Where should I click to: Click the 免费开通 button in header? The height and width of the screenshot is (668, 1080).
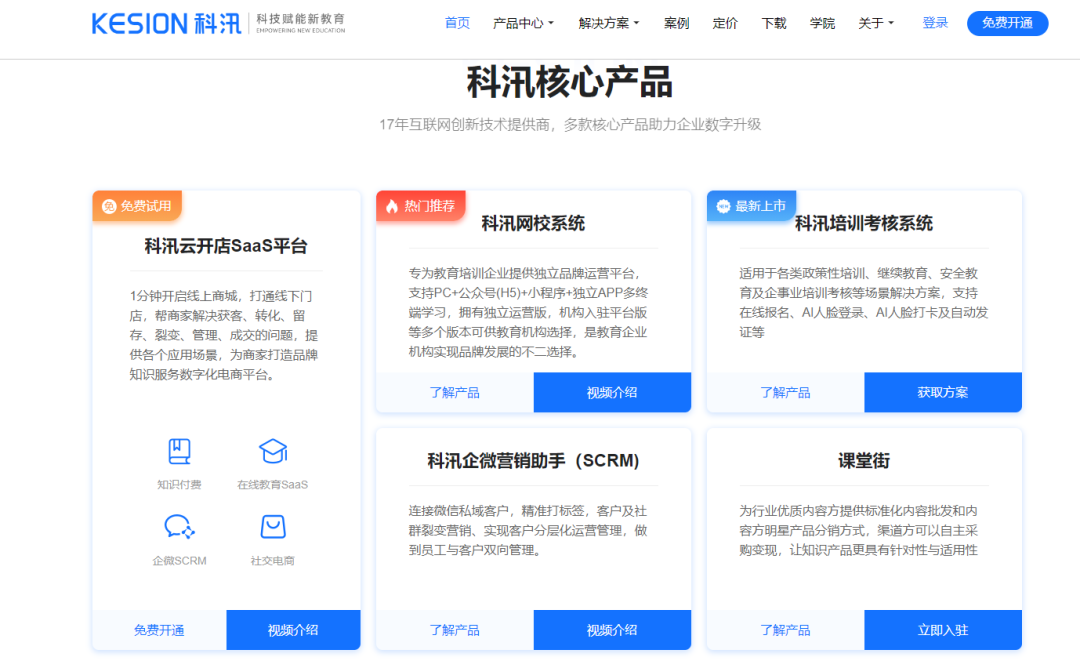[1008, 23]
